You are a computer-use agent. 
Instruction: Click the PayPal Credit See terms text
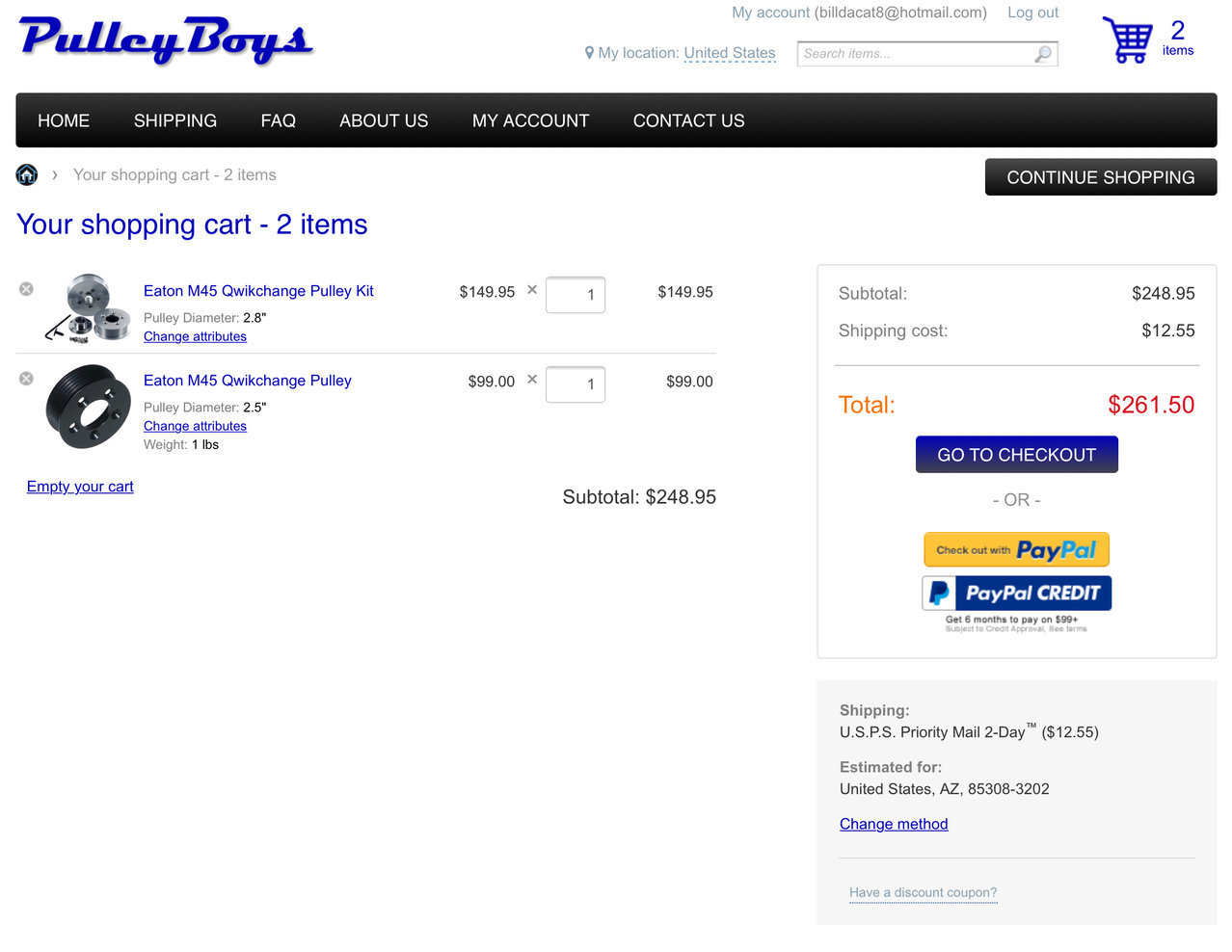coord(1067,629)
